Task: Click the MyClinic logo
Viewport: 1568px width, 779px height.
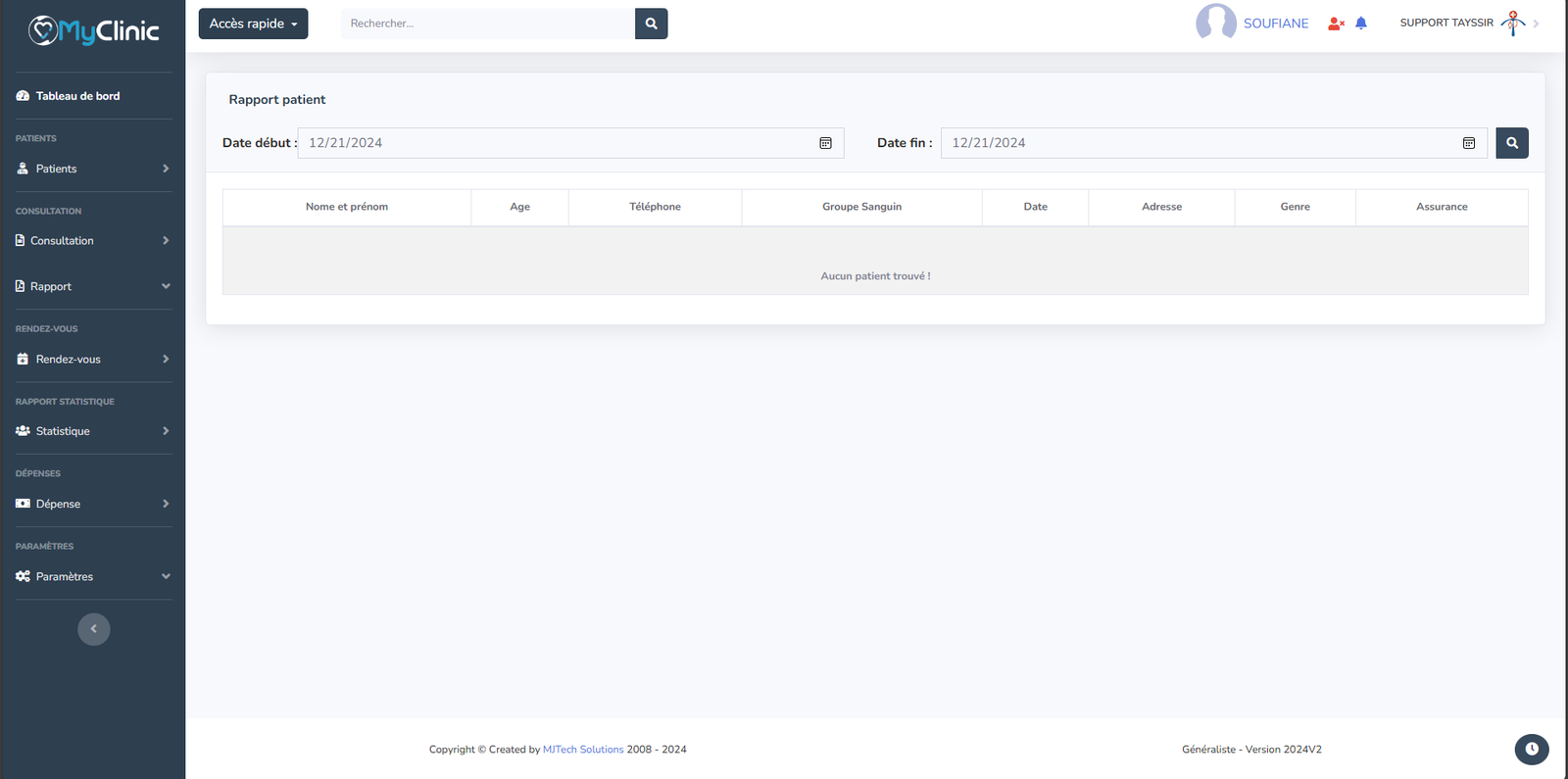Action: click(x=93, y=31)
